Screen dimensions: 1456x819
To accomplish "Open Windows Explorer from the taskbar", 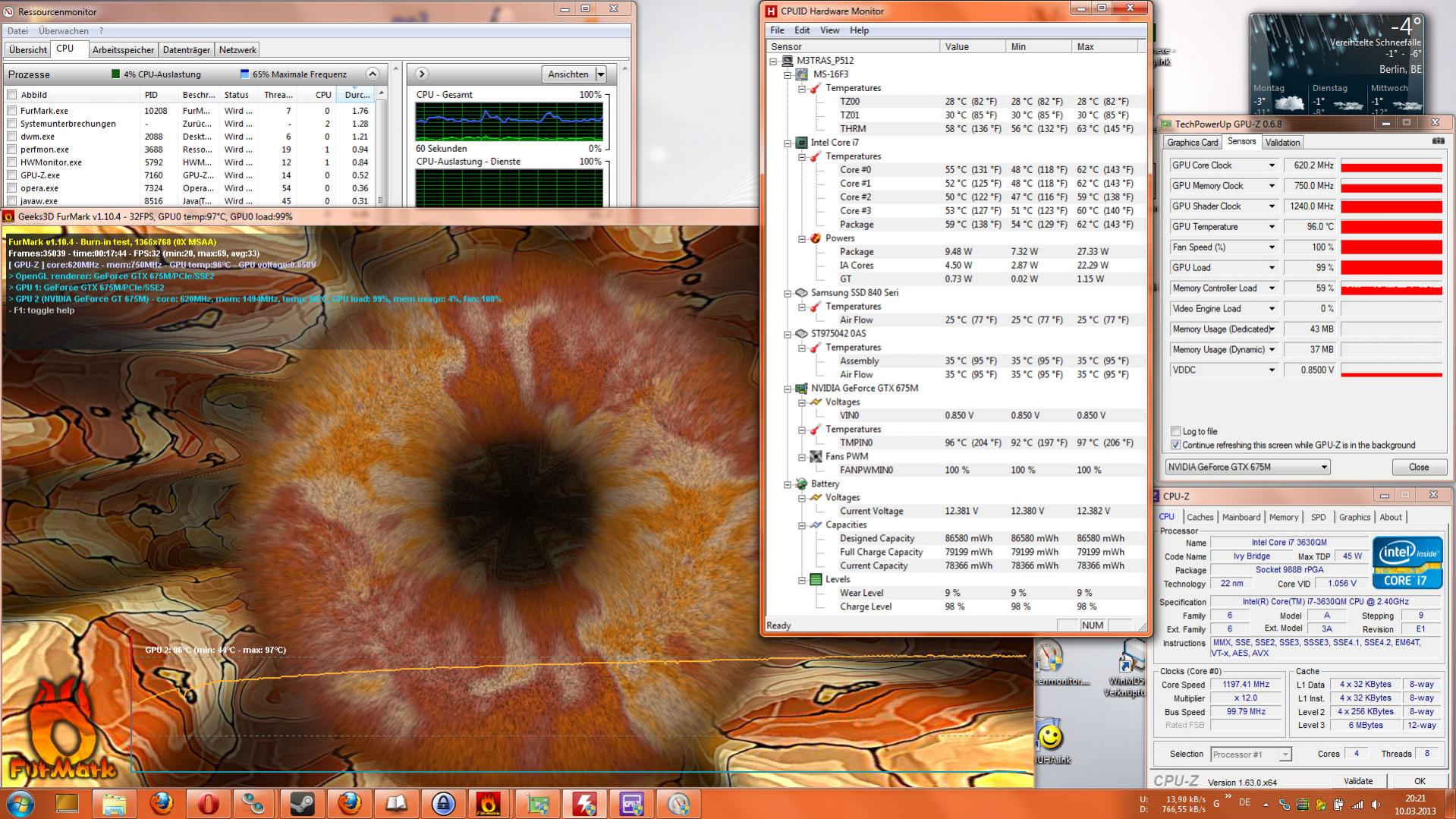I will pos(115,803).
